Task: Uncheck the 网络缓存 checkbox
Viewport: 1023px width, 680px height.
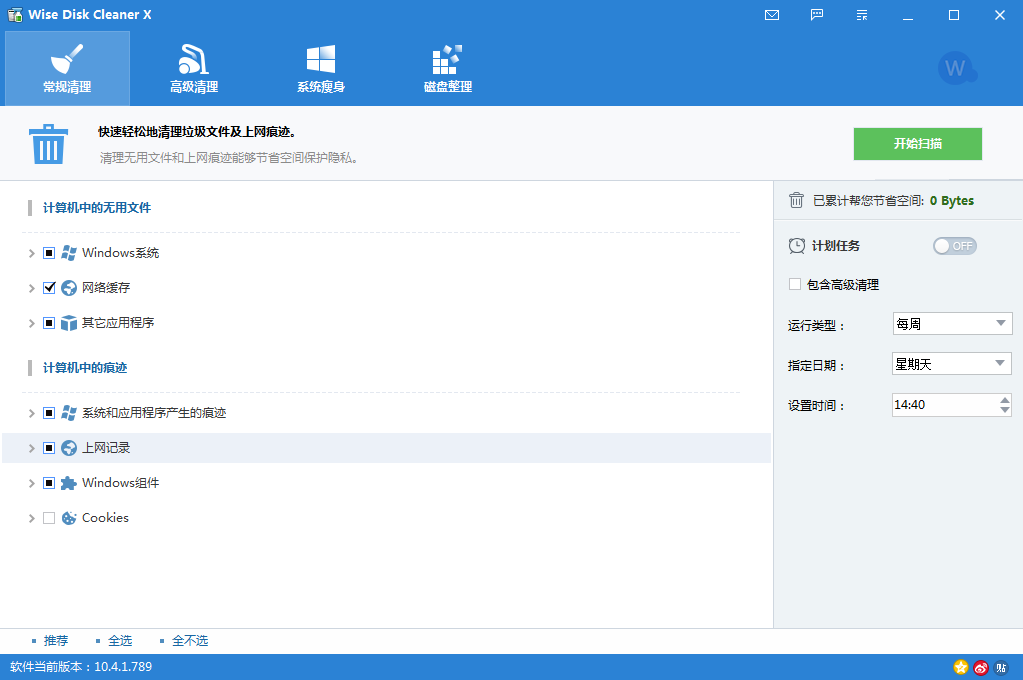Action: (x=49, y=288)
